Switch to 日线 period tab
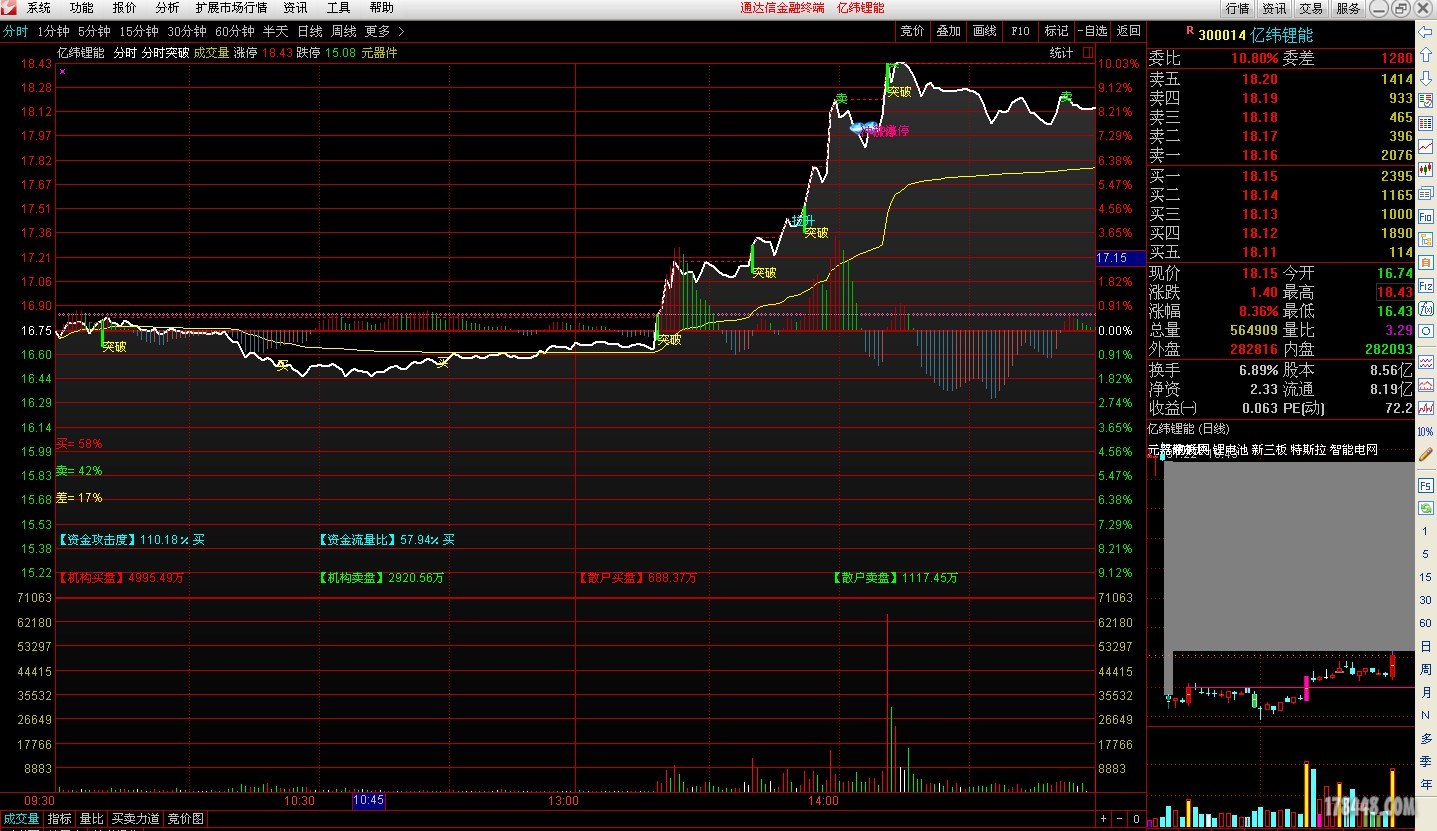1437x831 pixels. click(x=310, y=31)
